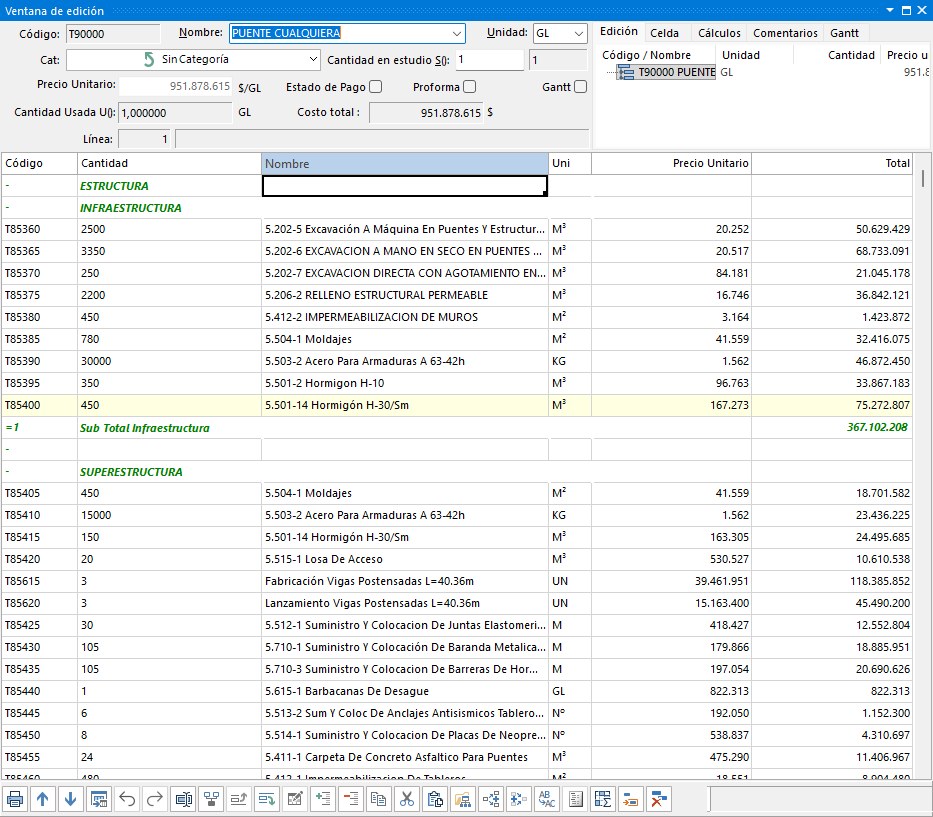Click the print icon in the bottom toolbar
933x817 pixels.
click(x=15, y=799)
